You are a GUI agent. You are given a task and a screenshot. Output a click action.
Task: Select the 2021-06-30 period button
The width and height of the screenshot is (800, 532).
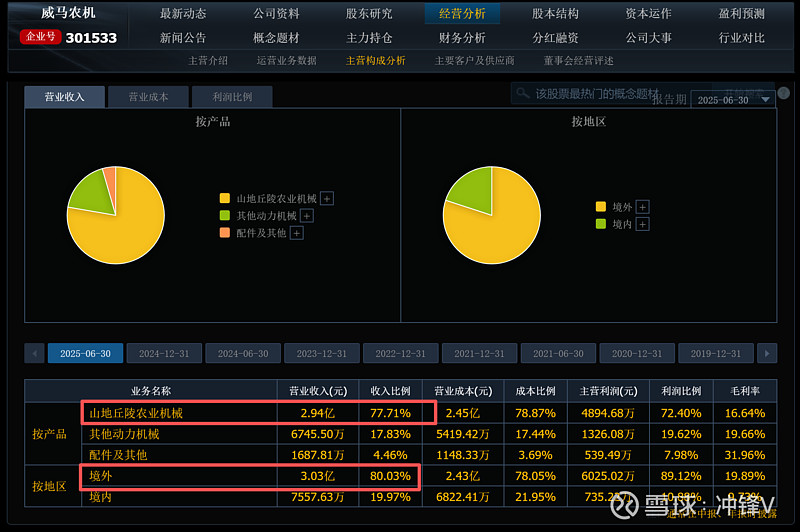click(558, 353)
